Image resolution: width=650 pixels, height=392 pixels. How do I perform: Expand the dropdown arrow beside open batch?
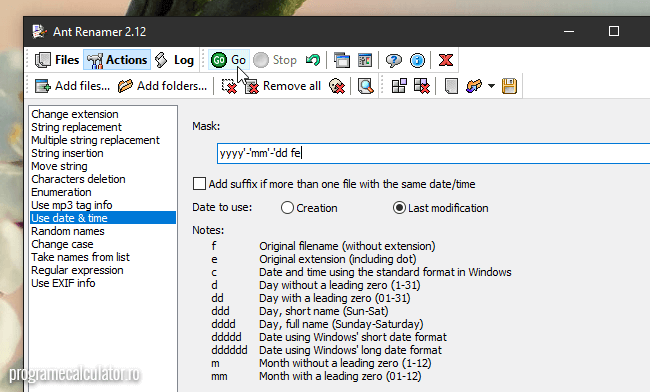click(x=491, y=86)
